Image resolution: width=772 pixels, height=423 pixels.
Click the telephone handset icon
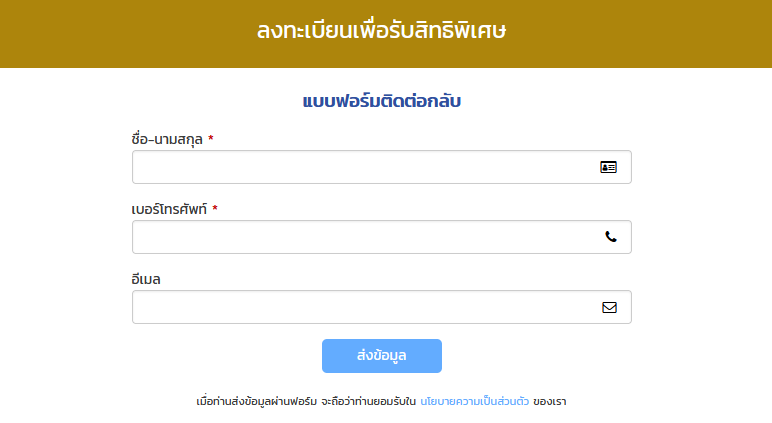(x=611, y=237)
